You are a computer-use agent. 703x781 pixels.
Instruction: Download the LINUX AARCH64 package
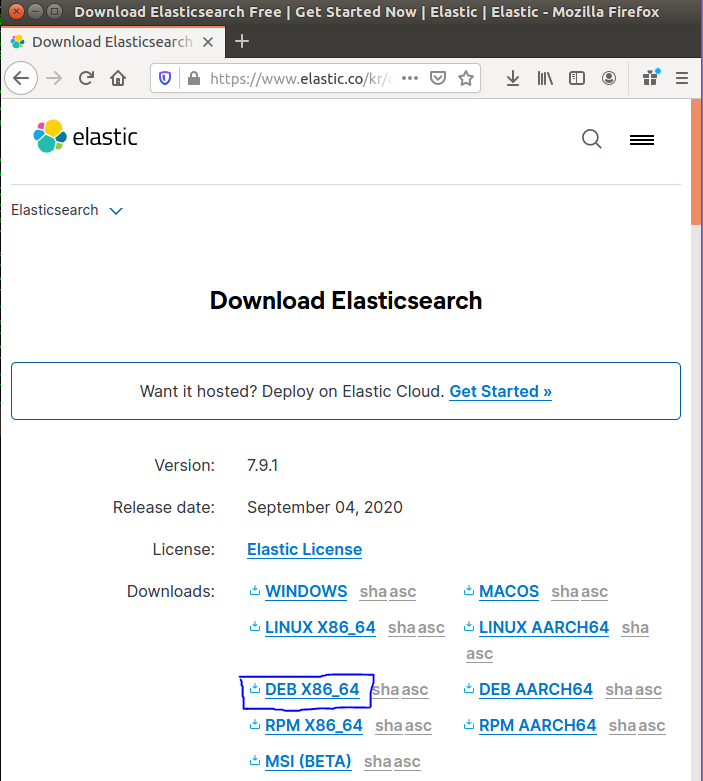(x=544, y=628)
